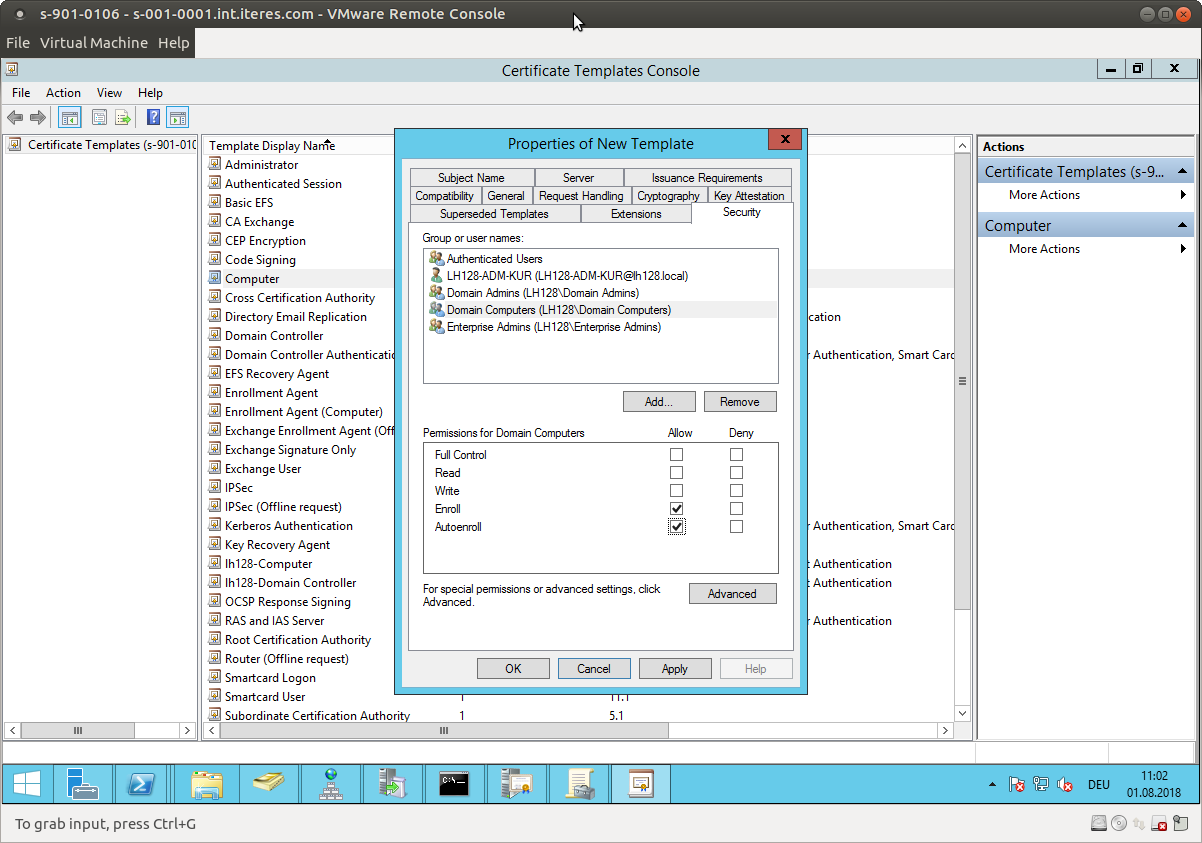Tick Deny checkbox for Autoenroll
Screen dimensions: 1202x843
(737, 527)
